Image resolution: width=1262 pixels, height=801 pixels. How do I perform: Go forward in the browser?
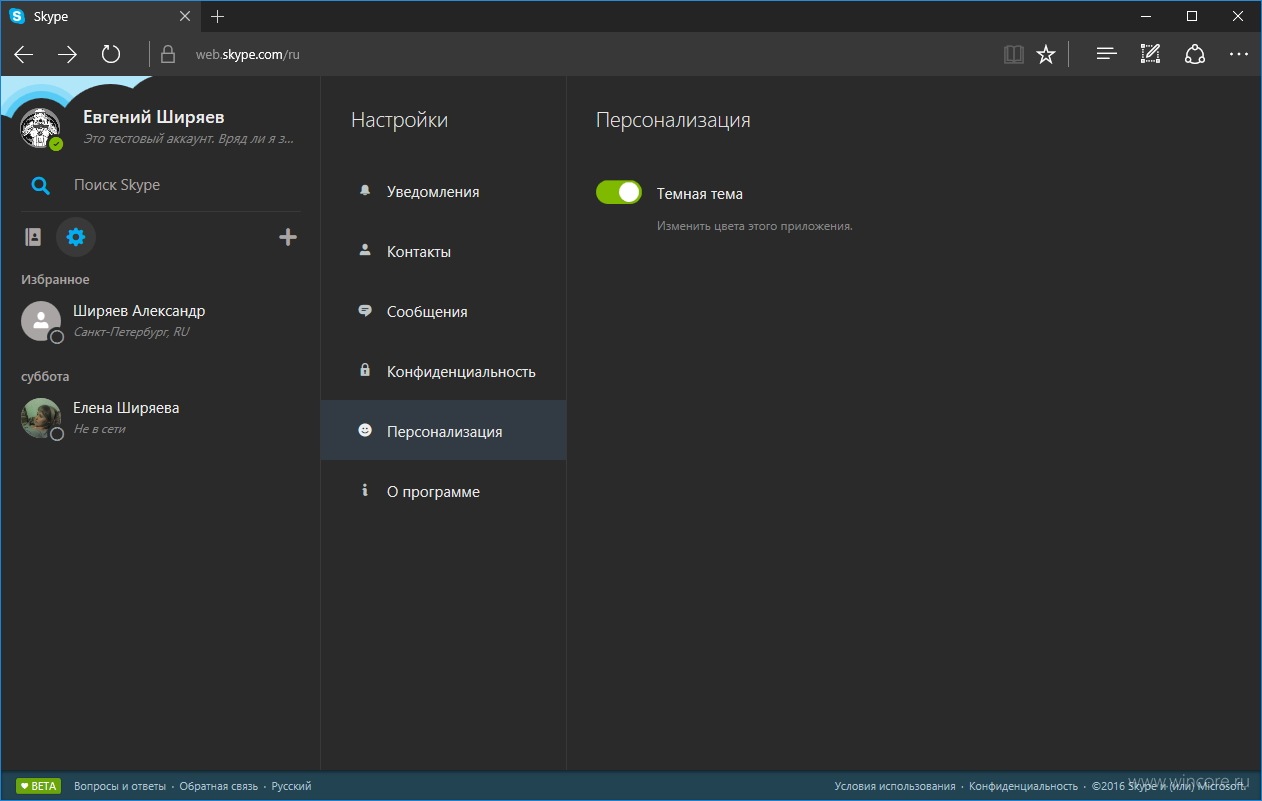(x=67, y=54)
